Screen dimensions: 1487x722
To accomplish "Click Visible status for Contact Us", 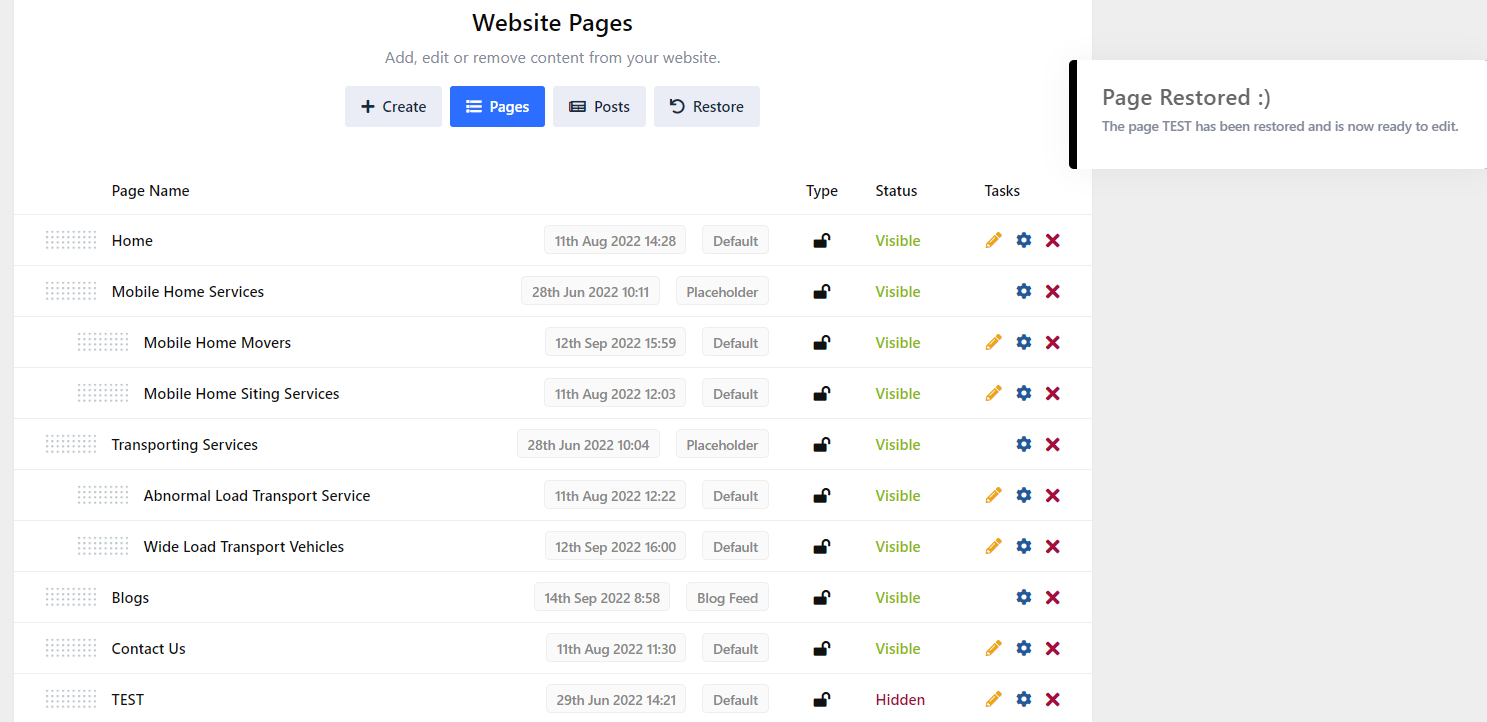I will 898,649.
